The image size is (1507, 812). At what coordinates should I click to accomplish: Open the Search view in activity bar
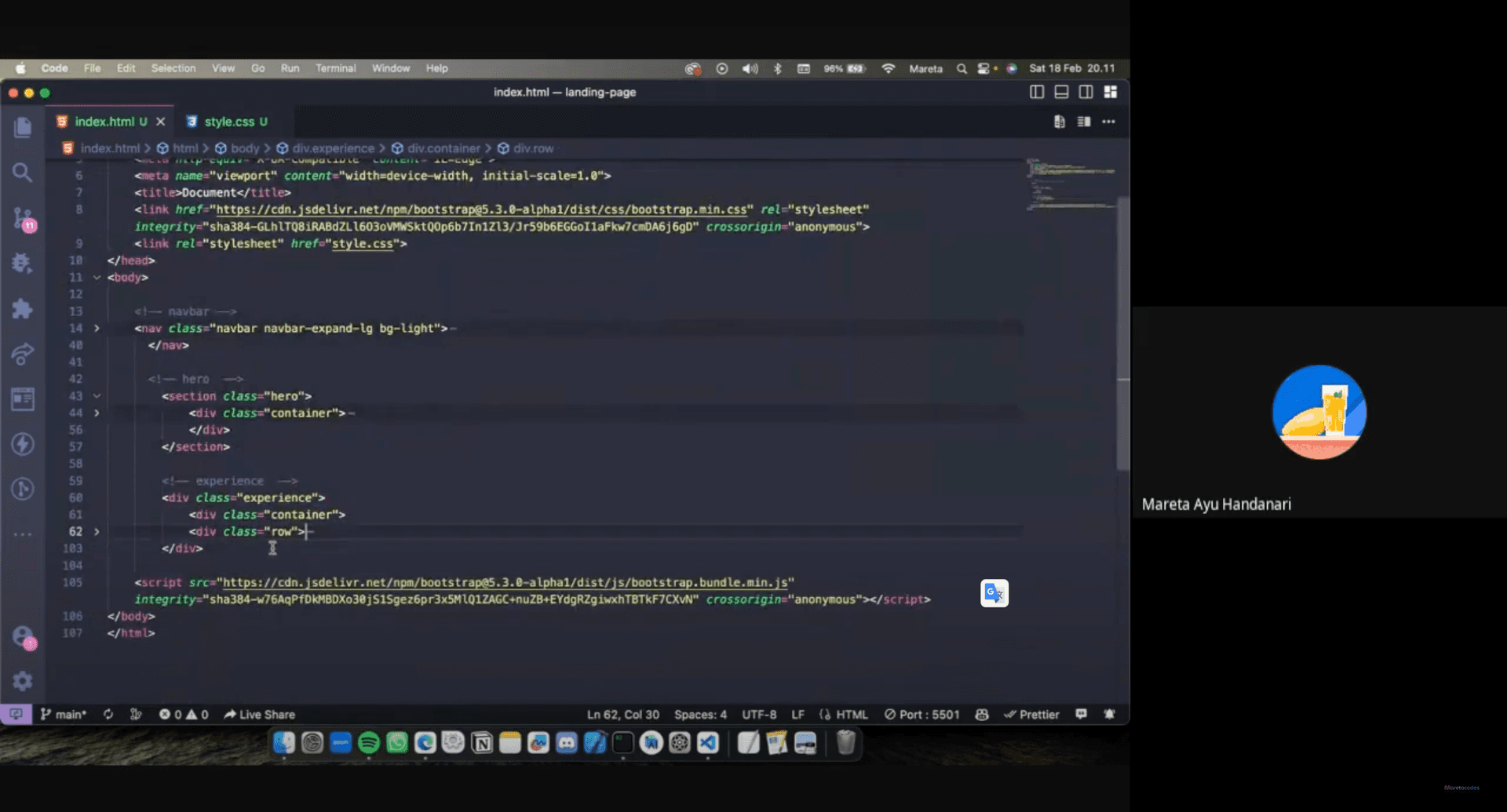(x=23, y=173)
